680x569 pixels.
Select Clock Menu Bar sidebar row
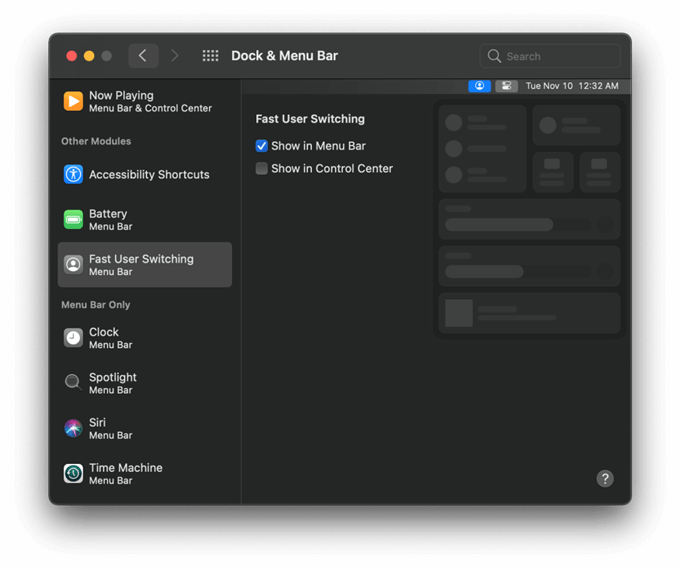click(x=145, y=338)
